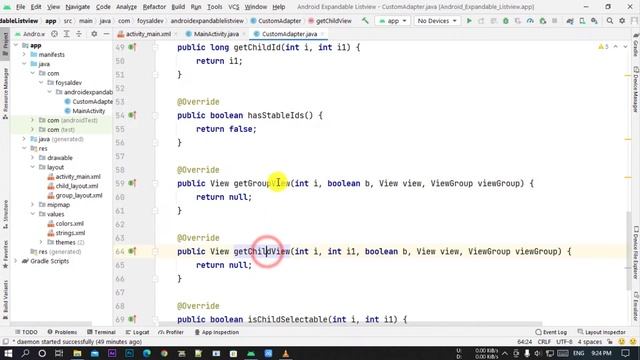Open the Device Manager toolbar icon

tap(582, 21)
